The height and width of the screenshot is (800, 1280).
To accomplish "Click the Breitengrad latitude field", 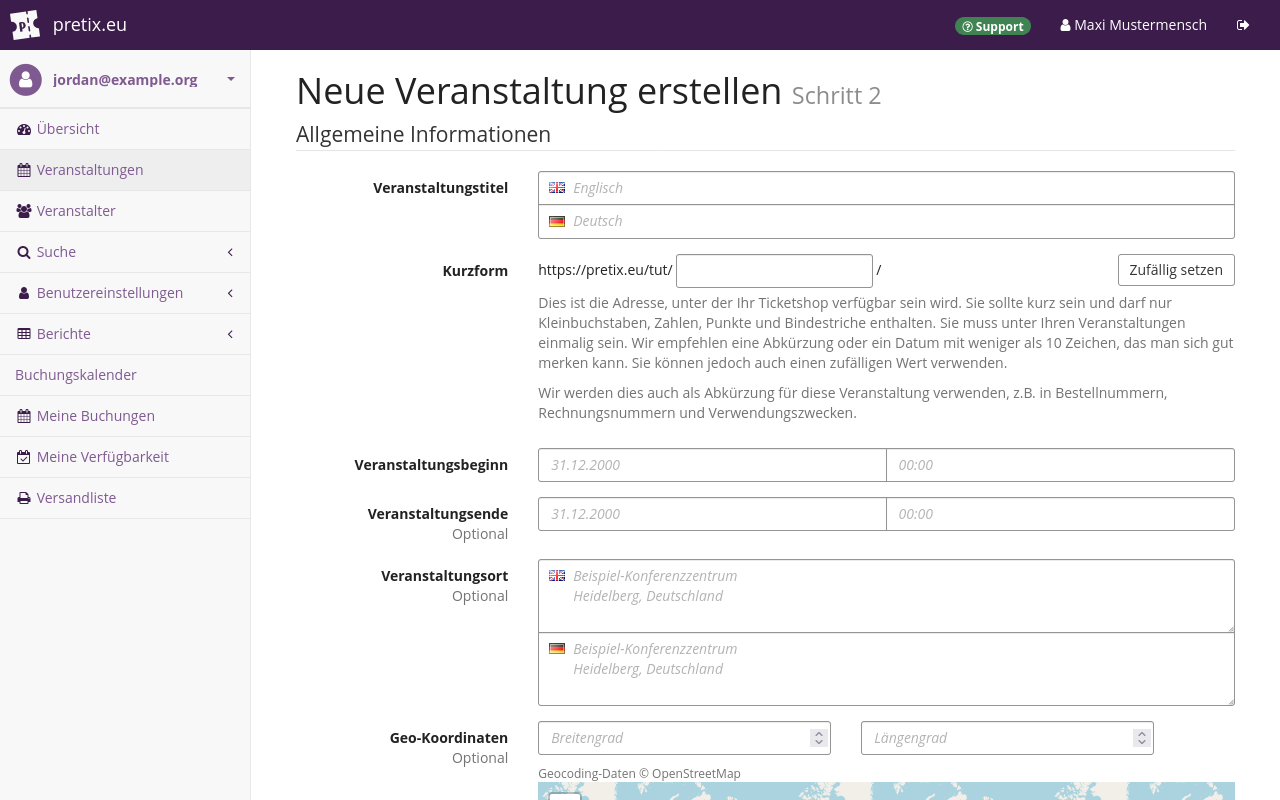I will [684, 738].
